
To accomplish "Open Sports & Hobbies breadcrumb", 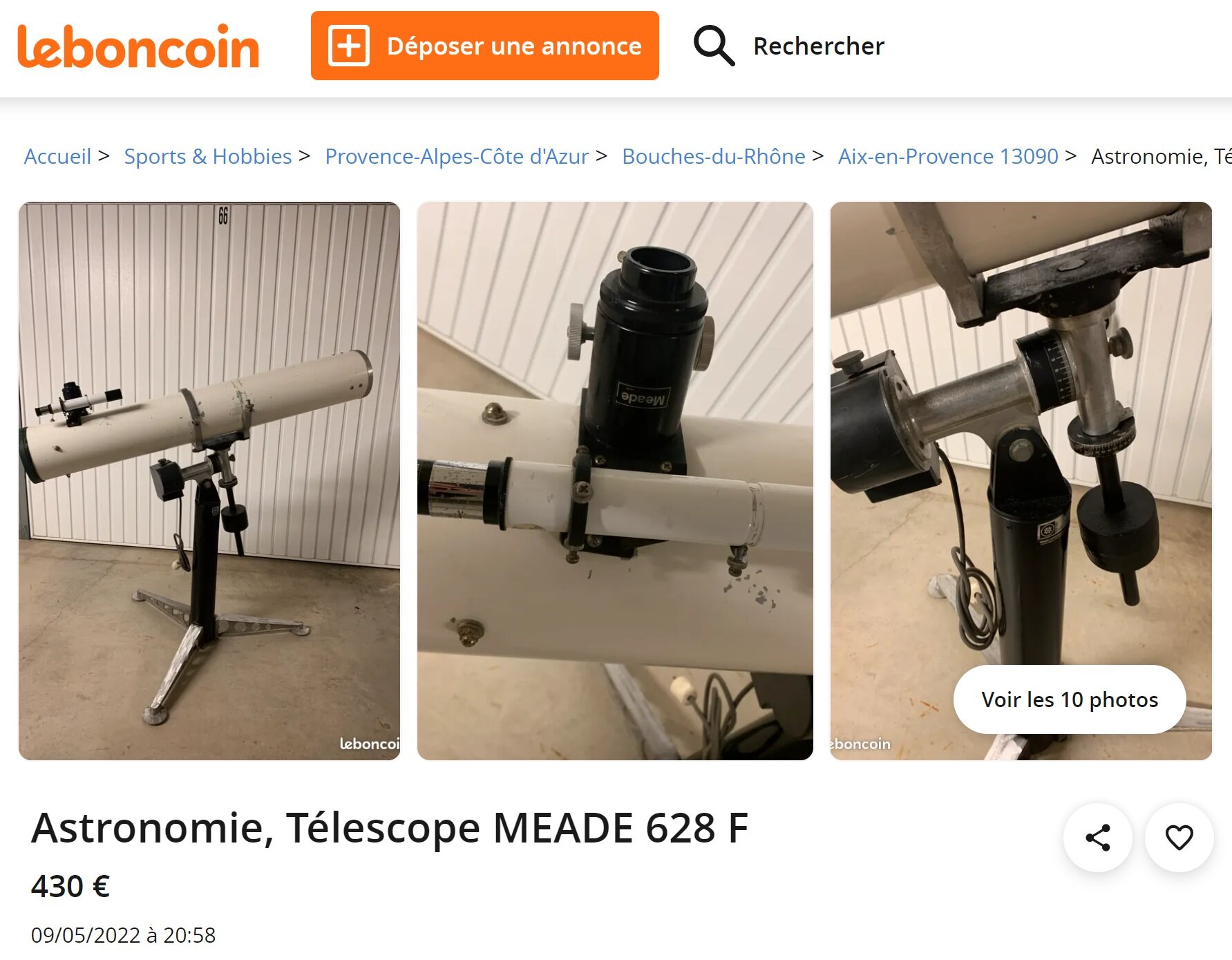I will point(208,156).
